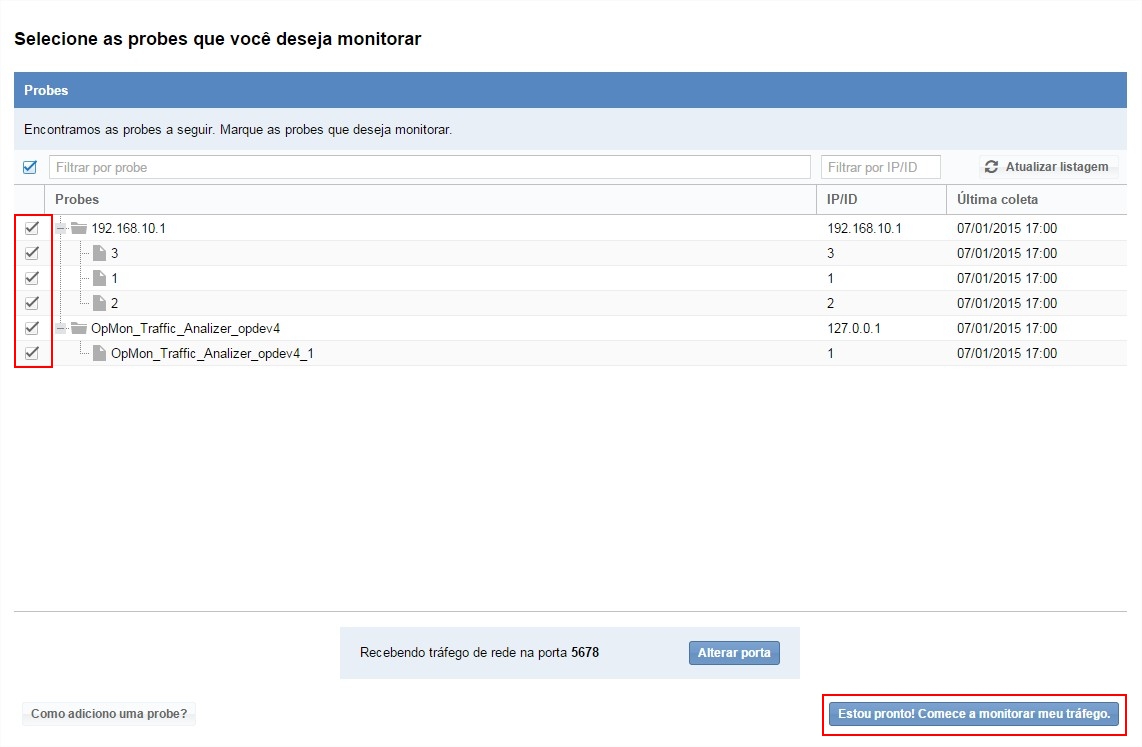Screen dimensions: 1142x747
Task: Collapse the OpMon_Traffic_Analizer_opdev4 tree node
Action: (61, 328)
